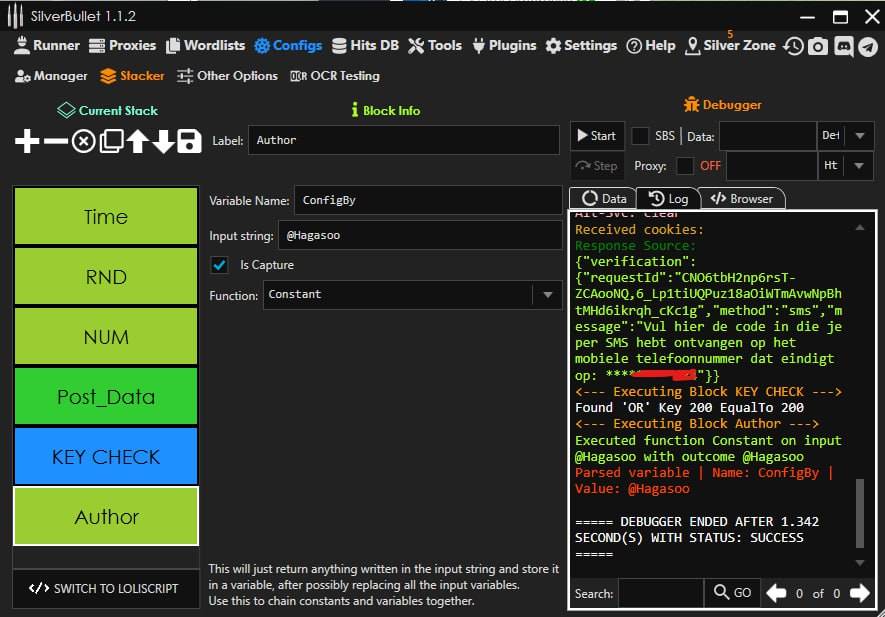Move the block up with the up arrow

[137, 142]
